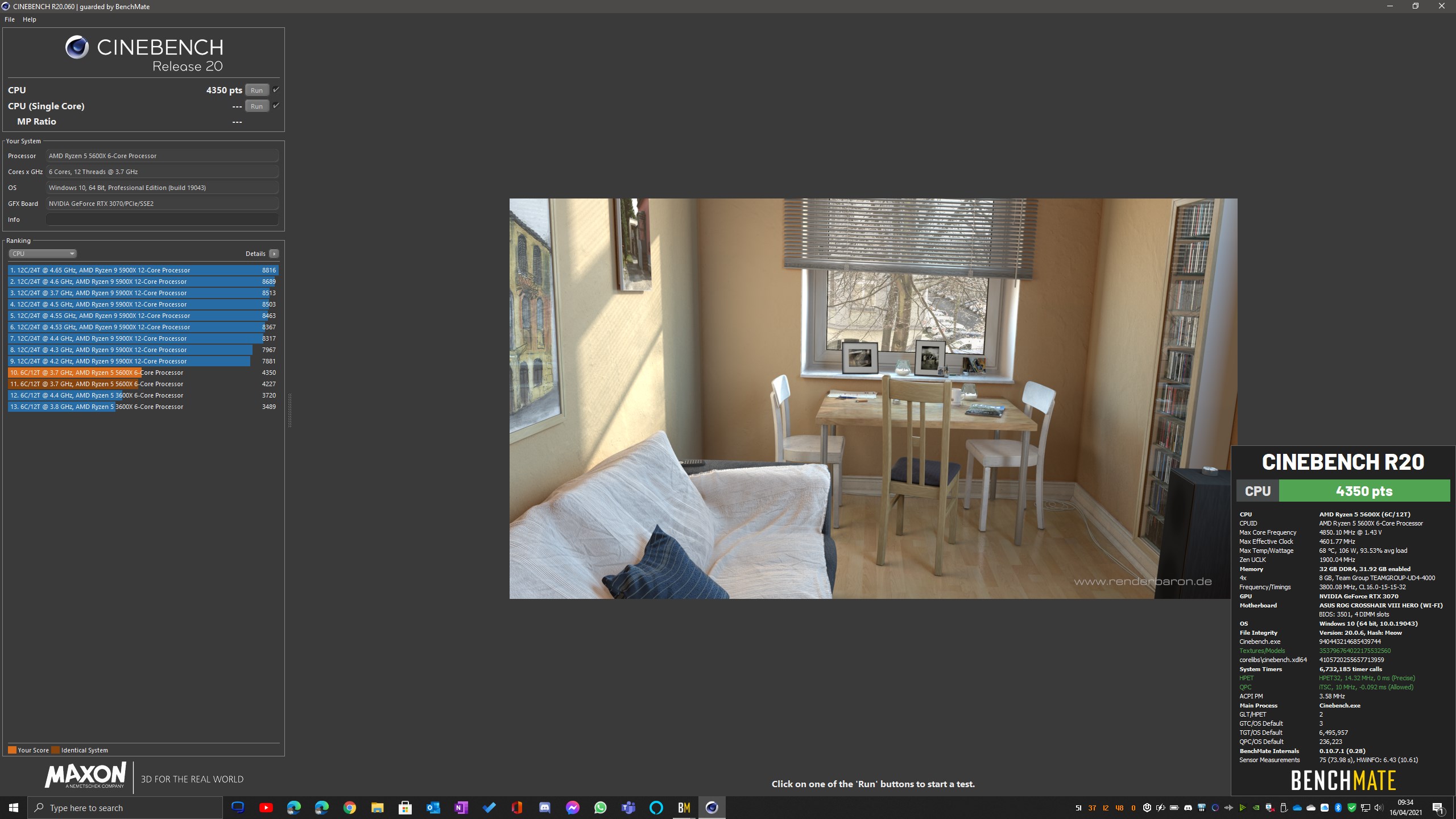Open WhatsApp from the taskbar
The image size is (1456, 819).
(x=600, y=808)
